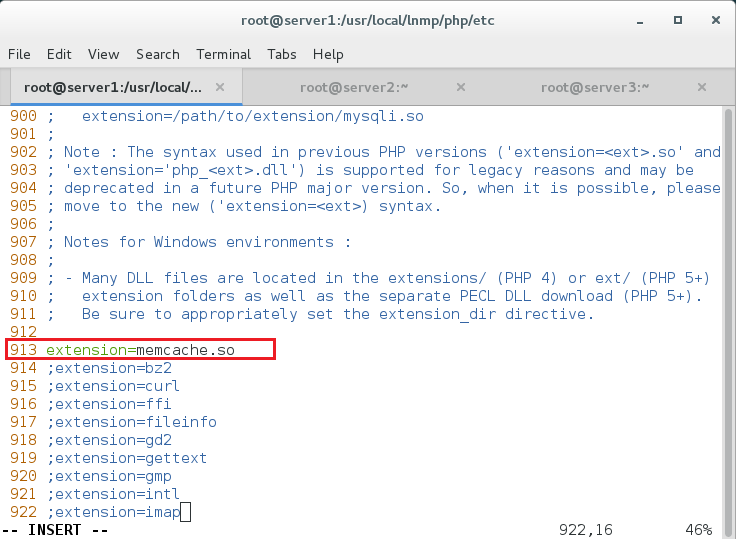Click the 'Many DLL files are located' line
The width and height of the screenshot is (736, 539).
coord(387,278)
